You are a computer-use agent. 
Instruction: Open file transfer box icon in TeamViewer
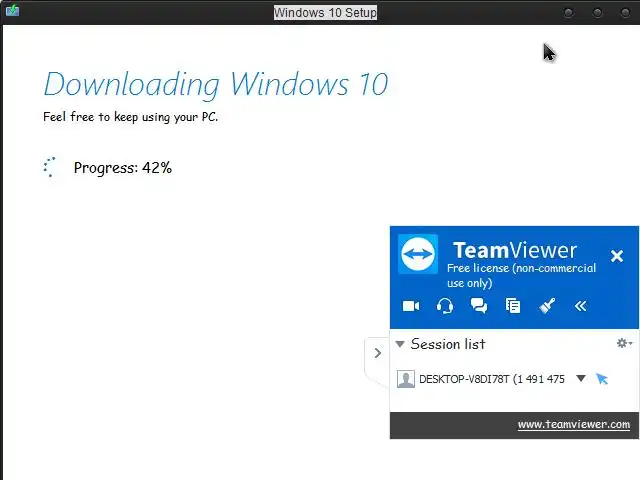click(x=513, y=306)
